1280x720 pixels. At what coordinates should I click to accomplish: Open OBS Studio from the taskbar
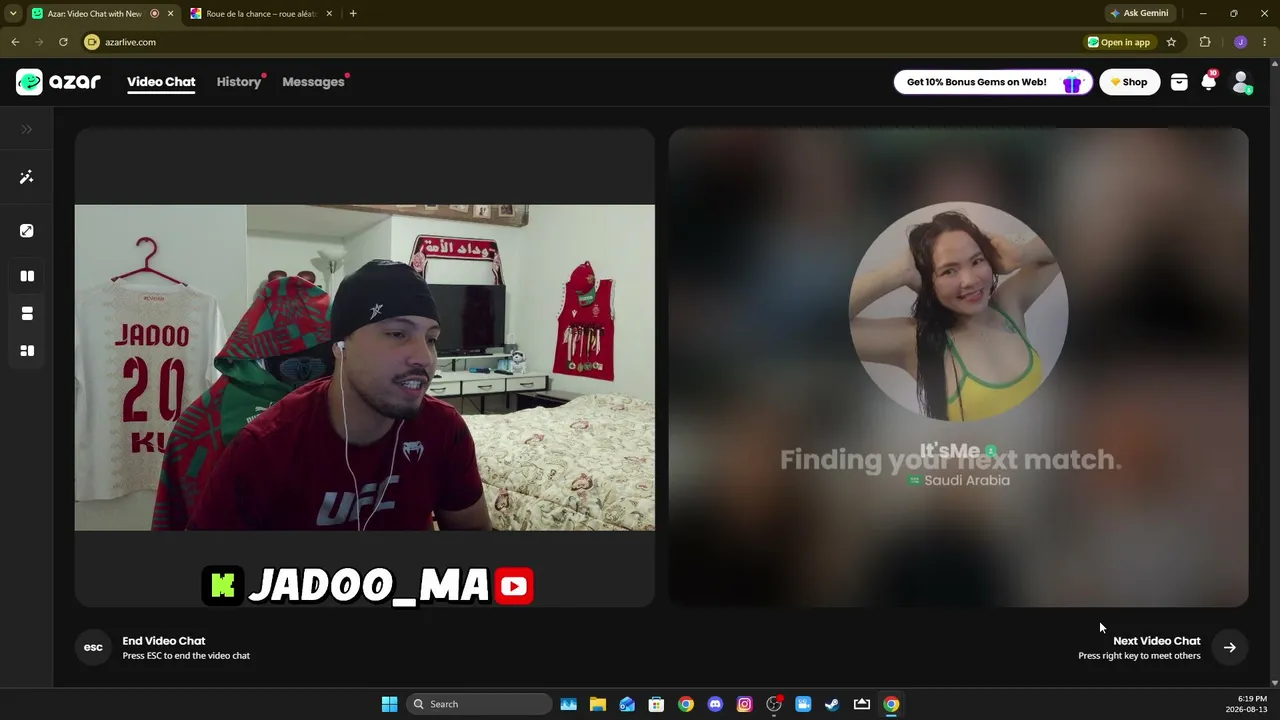tap(773, 704)
